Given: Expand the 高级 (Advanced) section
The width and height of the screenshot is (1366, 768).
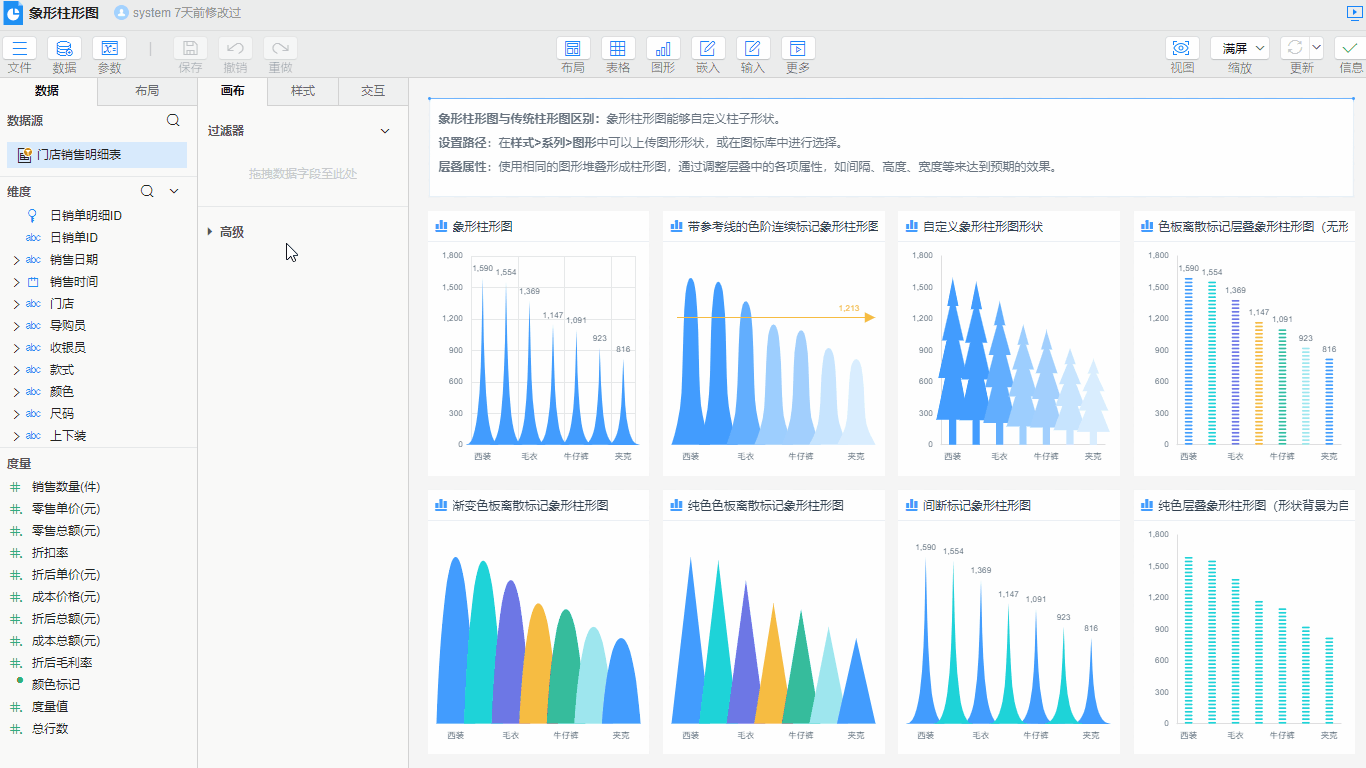Looking at the screenshot, I should [x=210, y=232].
